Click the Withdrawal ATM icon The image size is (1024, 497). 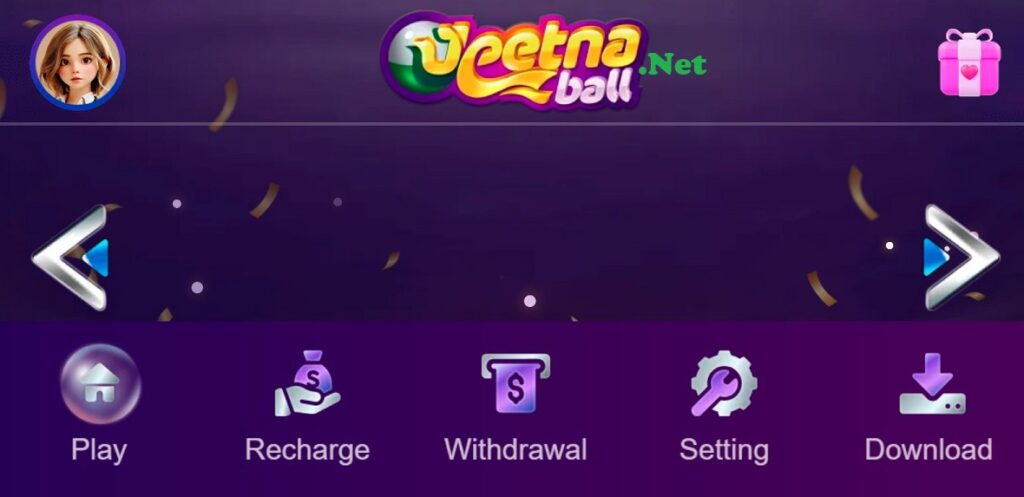tap(515, 383)
